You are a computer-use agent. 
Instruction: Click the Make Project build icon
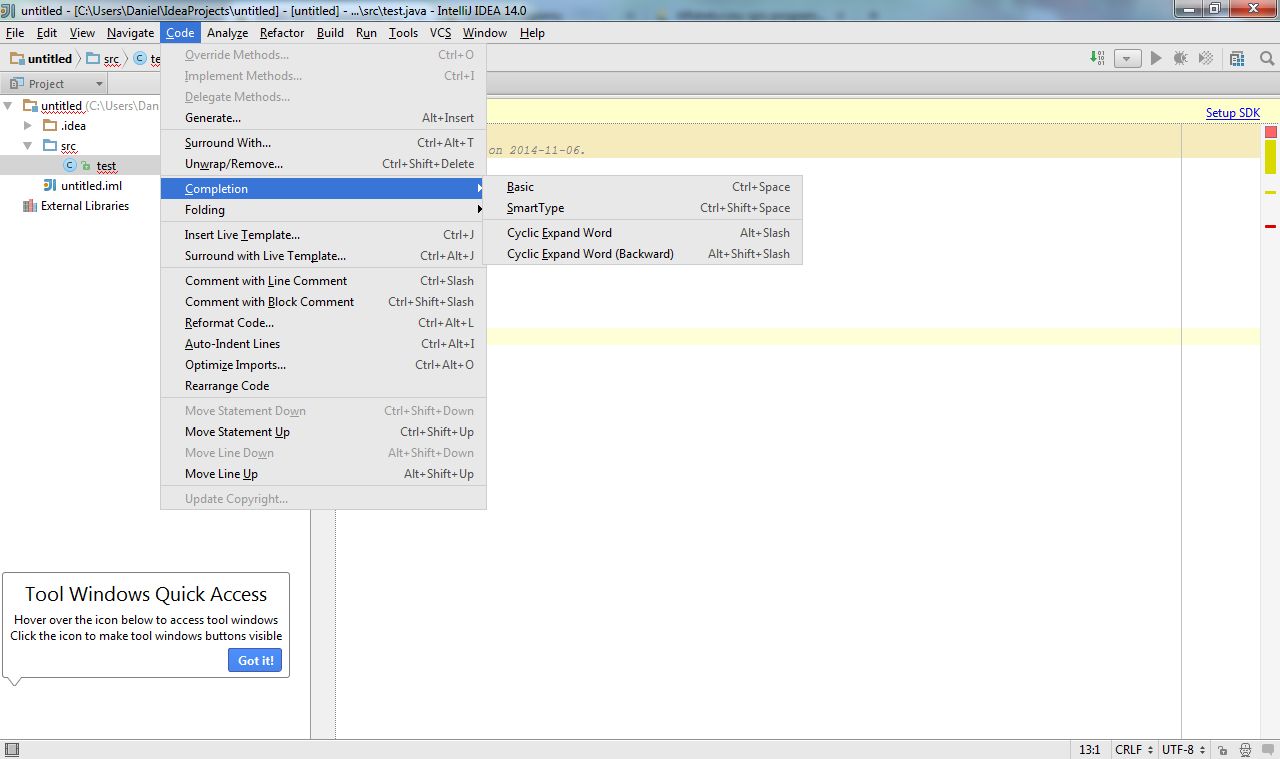(x=1098, y=58)
